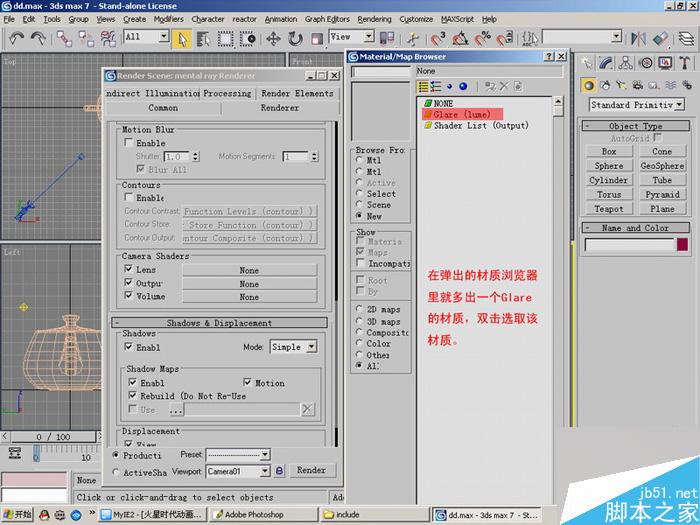Switch to the Render Elements tab
The height and width of the screenshot is (525, 700).
pos(297,93)
